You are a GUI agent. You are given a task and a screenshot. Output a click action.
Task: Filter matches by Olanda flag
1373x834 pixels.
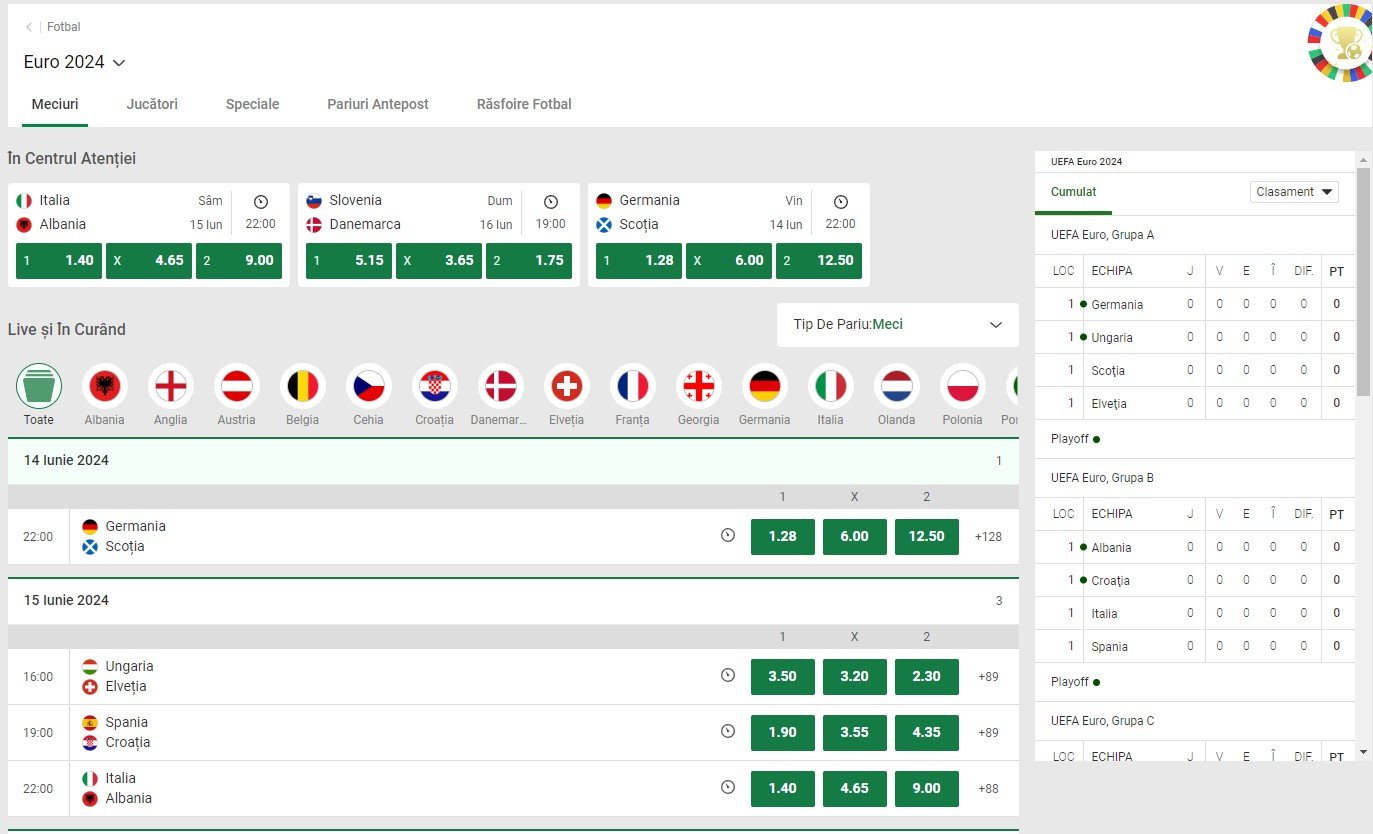pos(897,386)
